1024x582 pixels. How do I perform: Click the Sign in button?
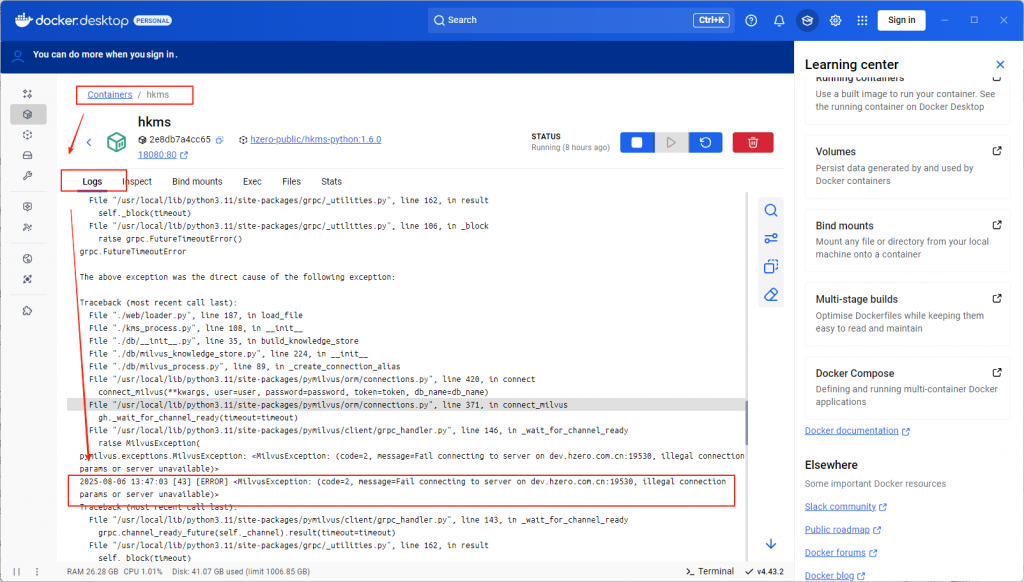tap(901, 20)
